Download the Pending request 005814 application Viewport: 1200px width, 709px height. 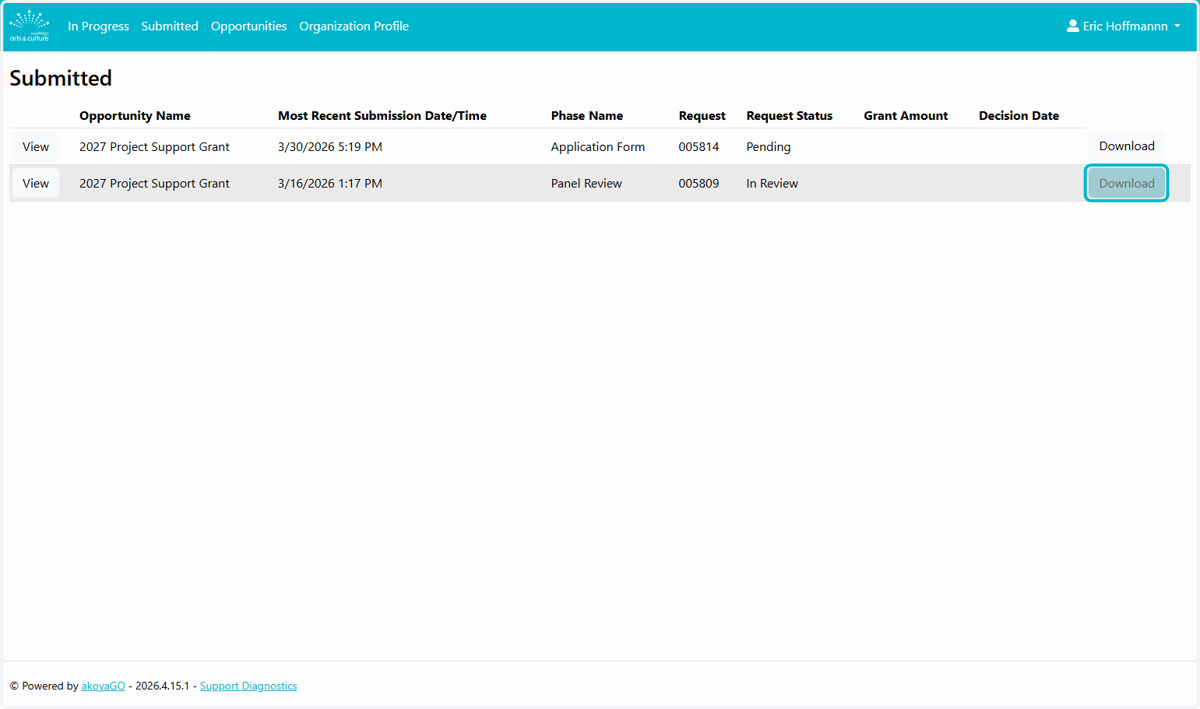[1127, 146]
